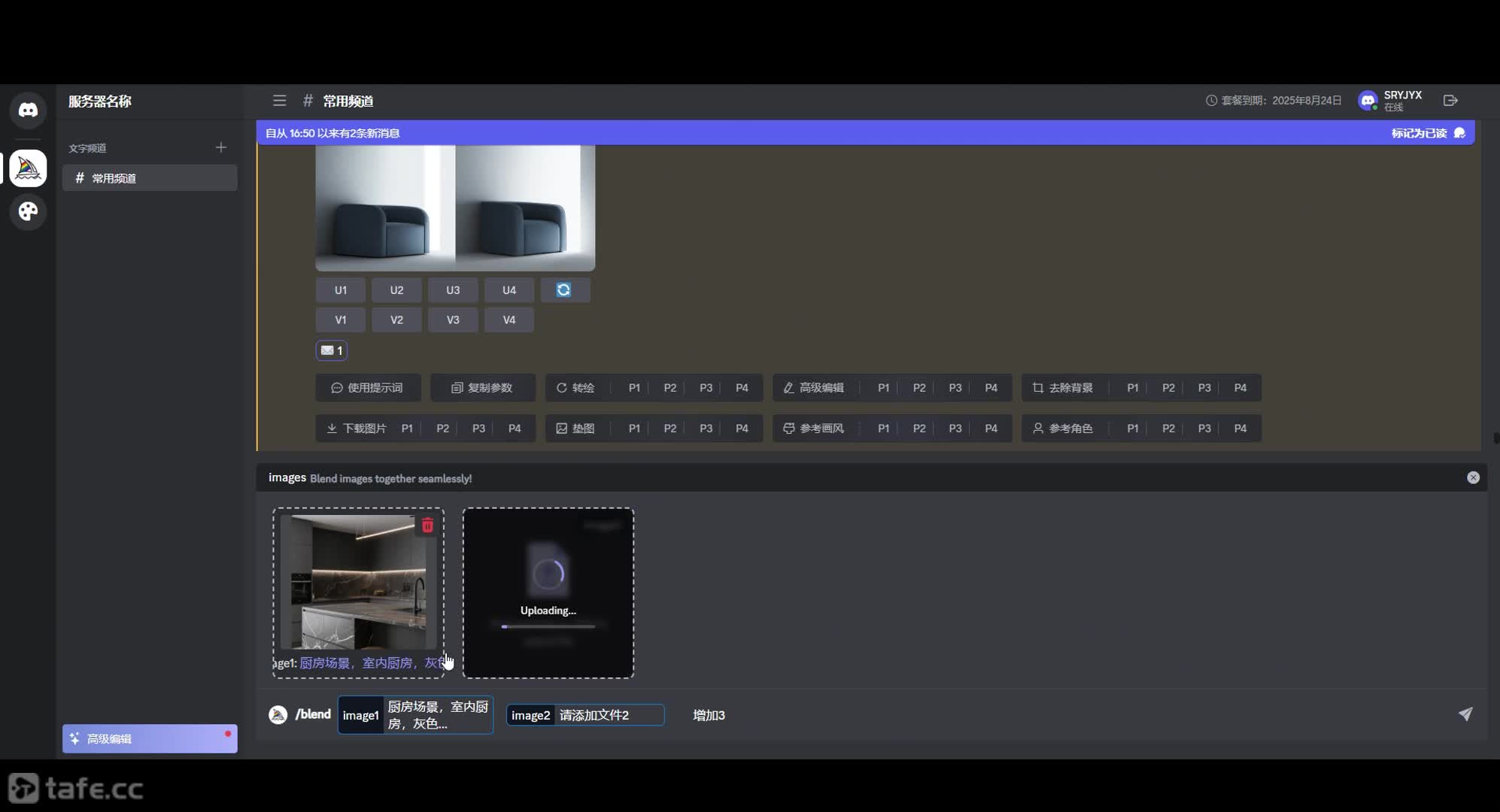1500x812 pixels.
Task: Open the 常用频道 channel
Action: pos(149,178)
